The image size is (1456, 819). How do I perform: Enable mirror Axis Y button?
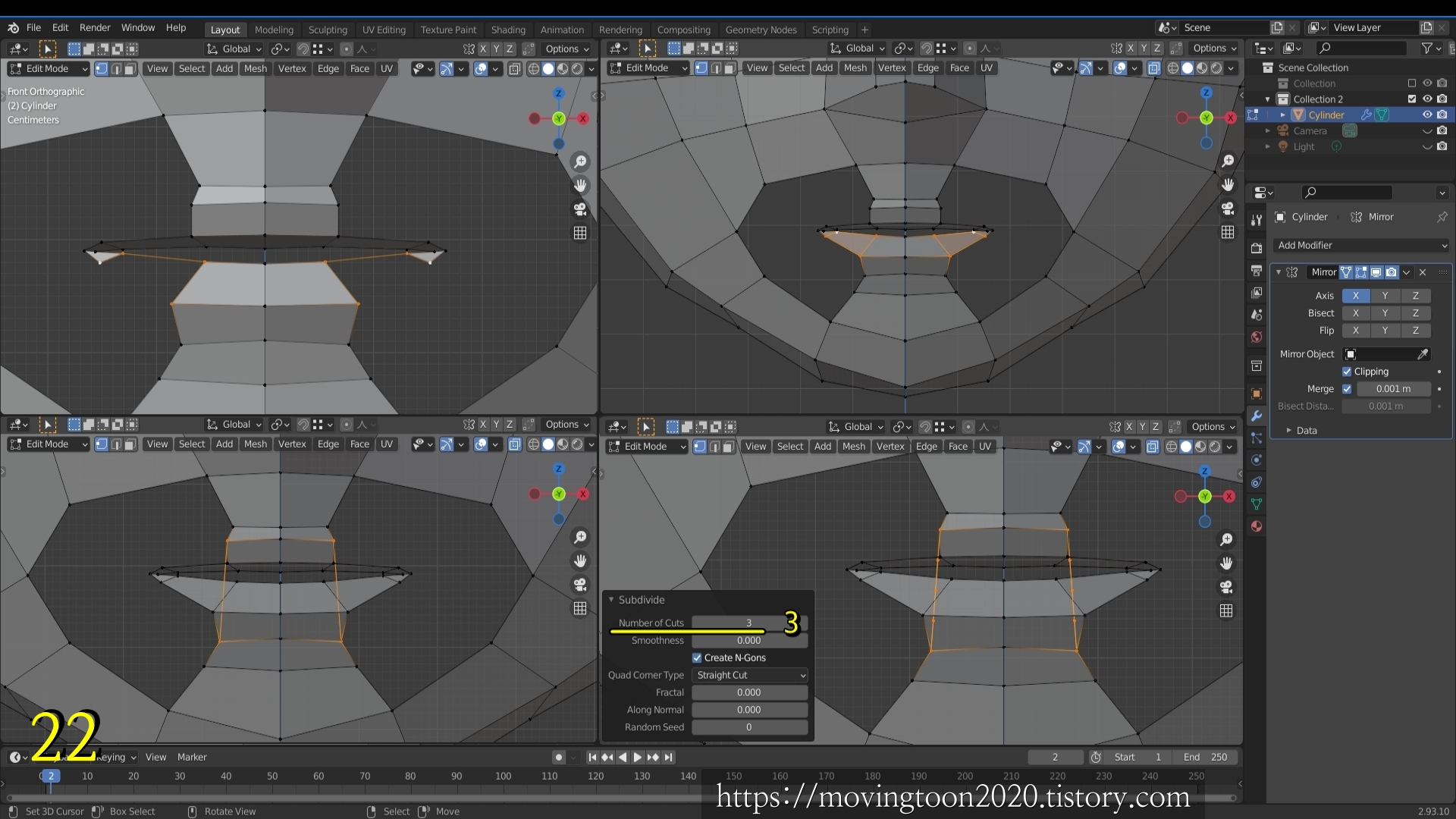(1385, 296)
